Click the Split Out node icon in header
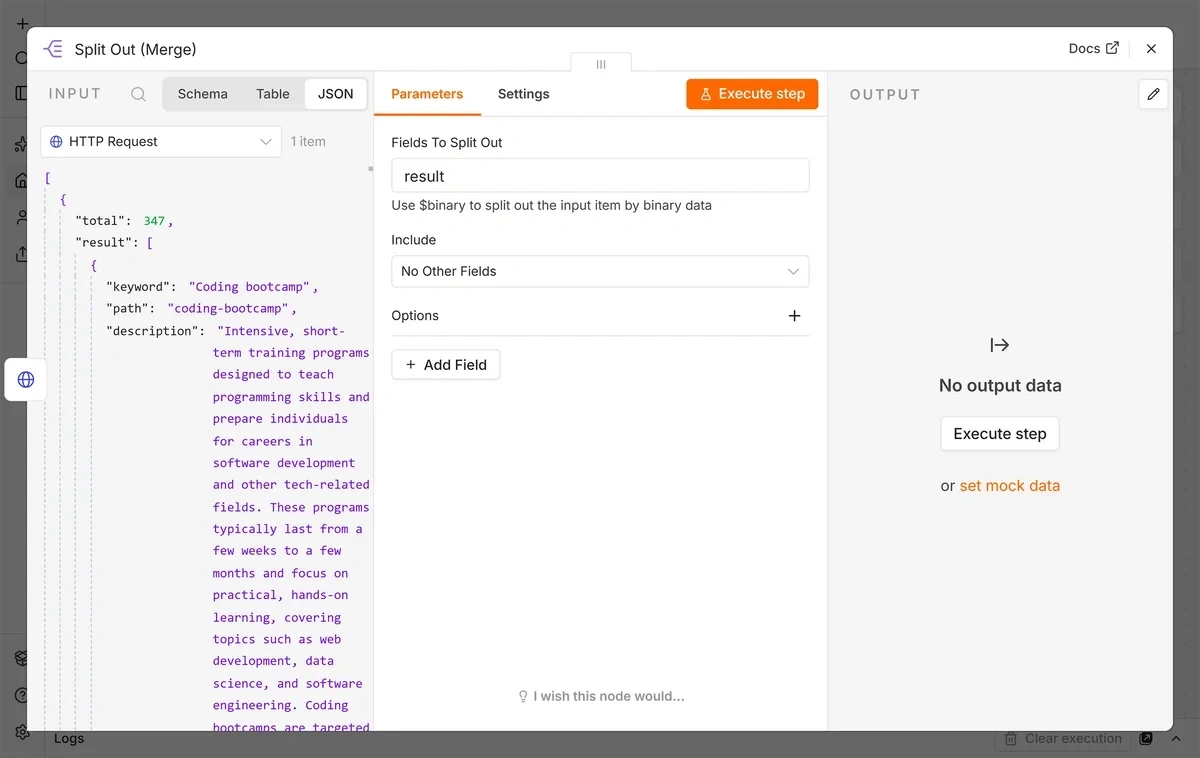This screenshot has width=1200, height=758. [x=53, y=49]
